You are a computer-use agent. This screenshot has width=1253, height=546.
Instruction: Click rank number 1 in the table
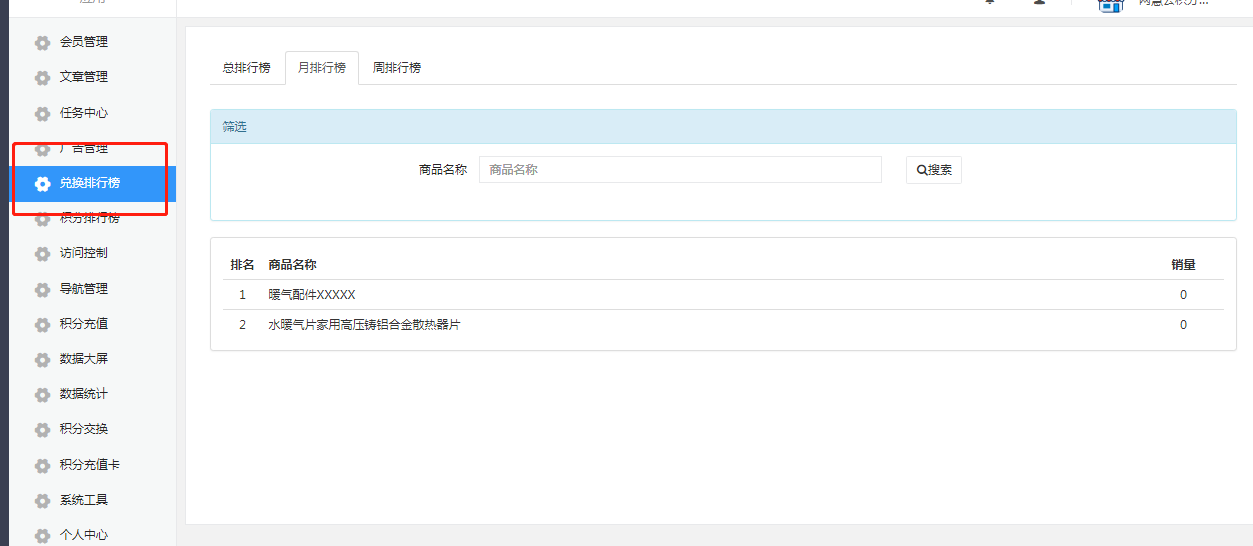(242, 295)
